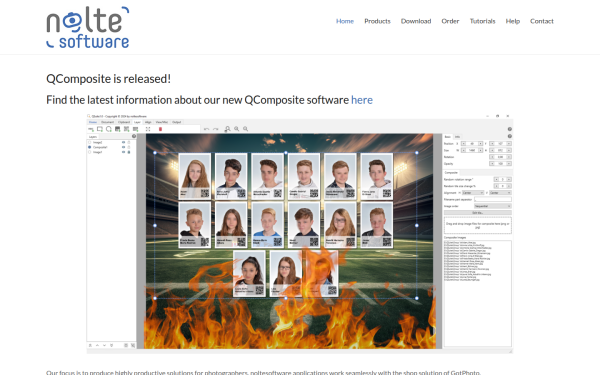Click the add ellipse layer icon in toolbar
Screen dimensions: 600x375
tap(109, 129)
